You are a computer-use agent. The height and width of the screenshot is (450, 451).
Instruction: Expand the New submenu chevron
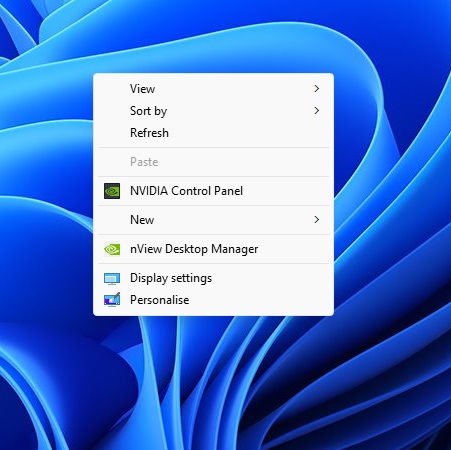pos(317,220)
